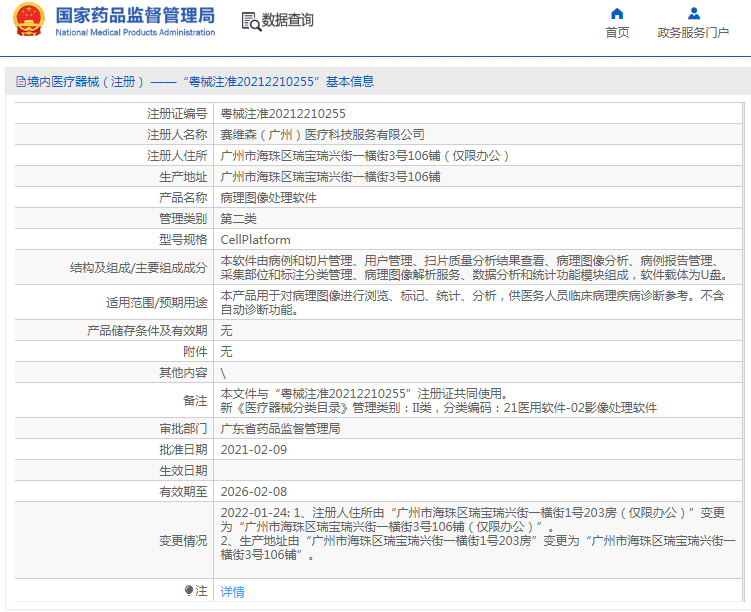
Task: Open the 详情 link
Action: [x=232, y=592]
